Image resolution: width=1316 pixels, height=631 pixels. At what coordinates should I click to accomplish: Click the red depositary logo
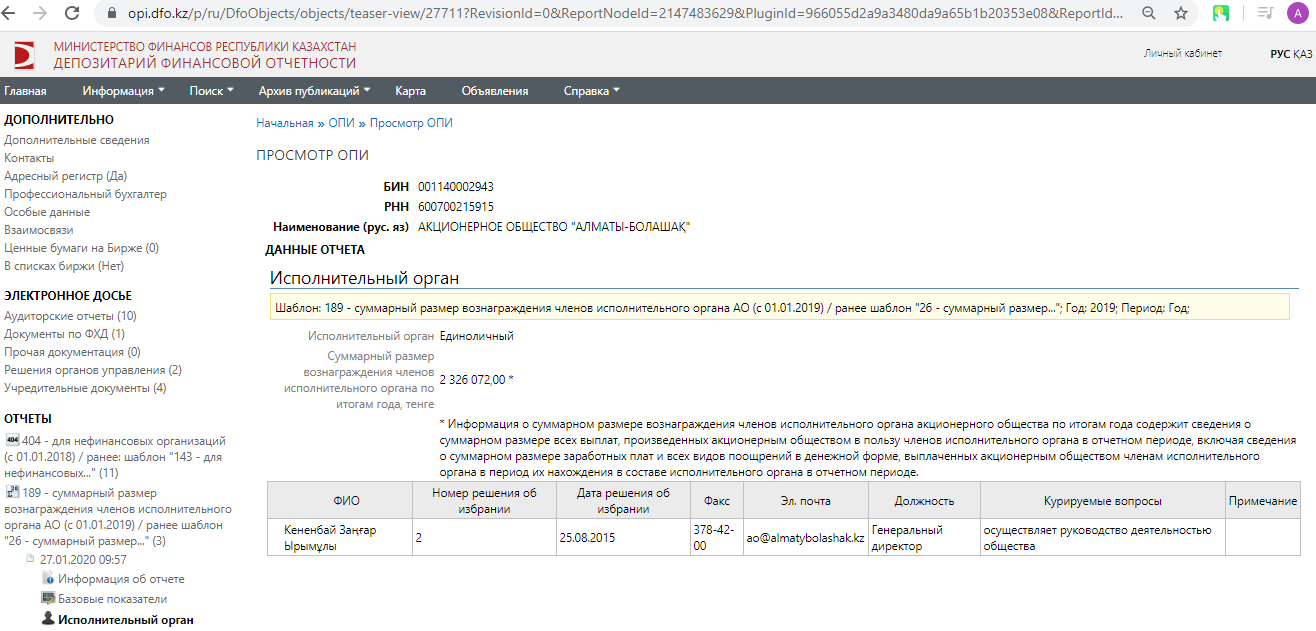(24, 55)
